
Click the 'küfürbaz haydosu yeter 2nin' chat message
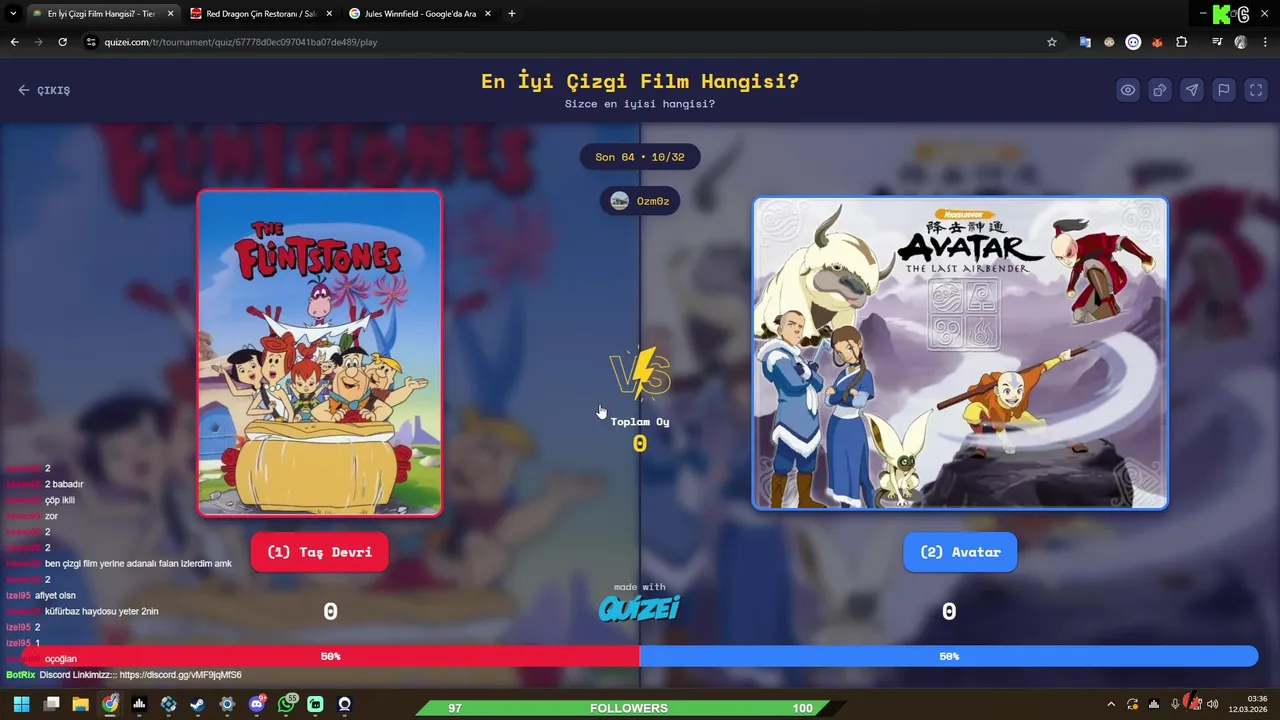pyautogui.click(x=101, y=611)
